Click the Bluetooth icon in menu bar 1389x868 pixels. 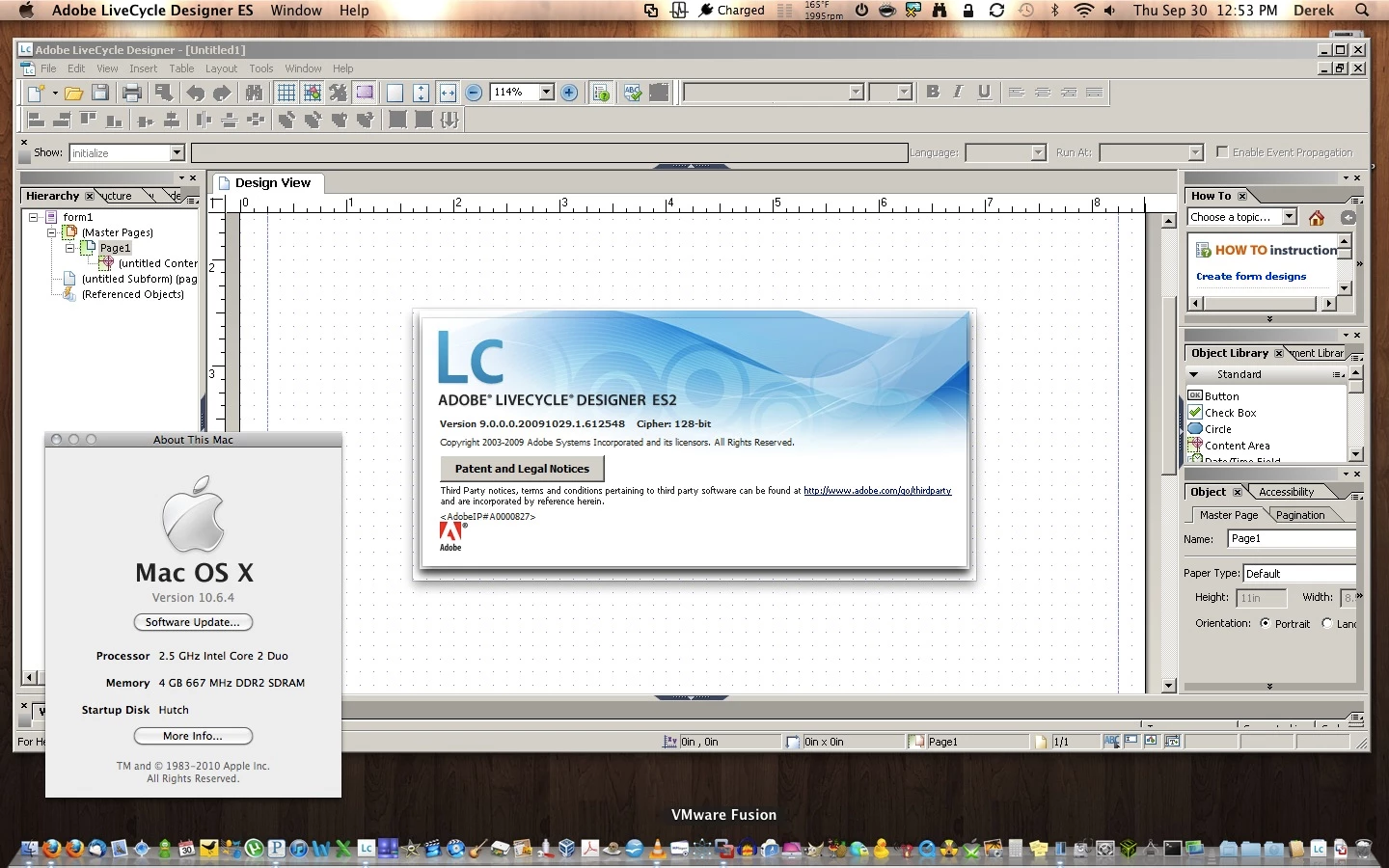[1054, 10]
